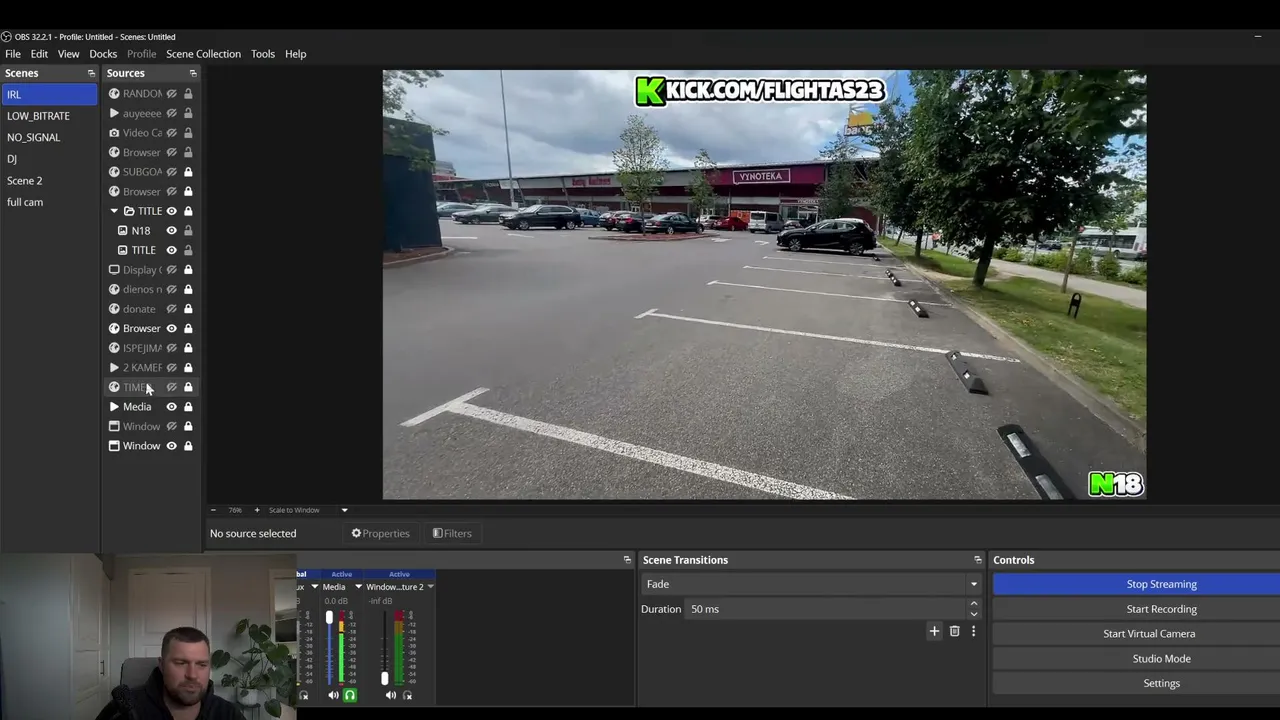Open the Fade transition dropdown
This screenshot has width=1280, height=720.
click(973, 584)
